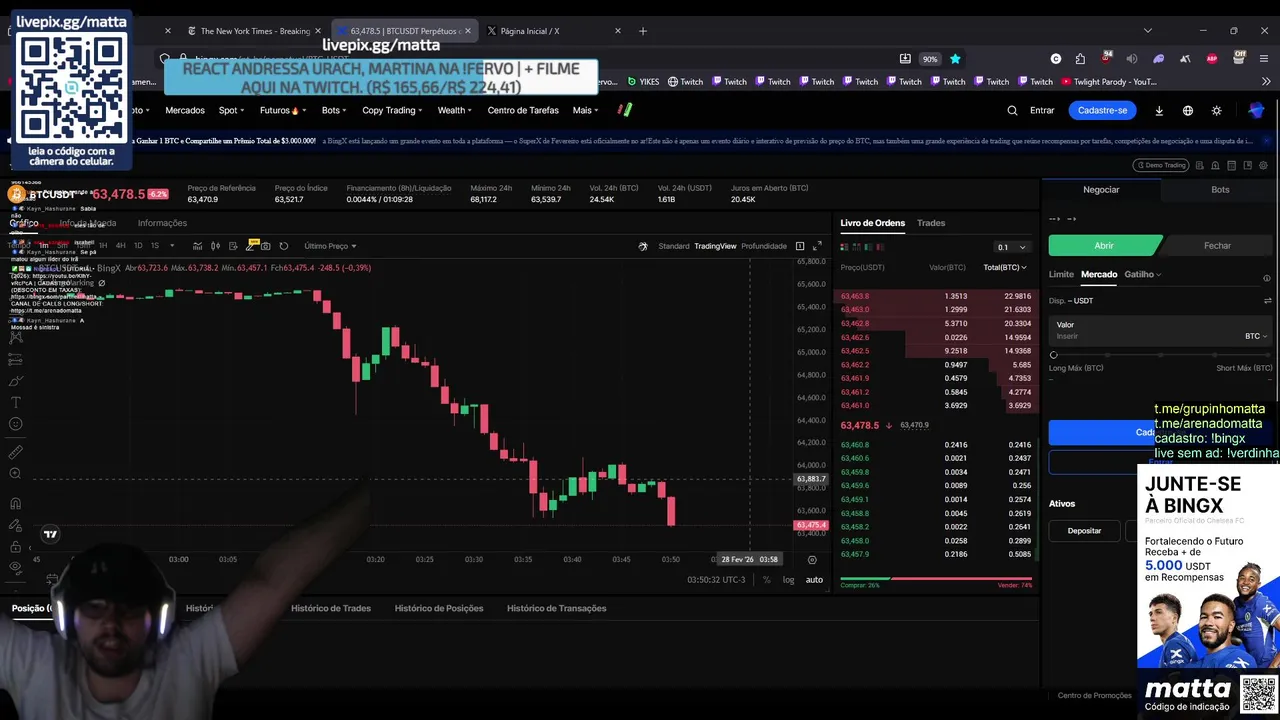
Task: Select the zoom-in tool in chart sidebar
Action: (x=16, y=473)
